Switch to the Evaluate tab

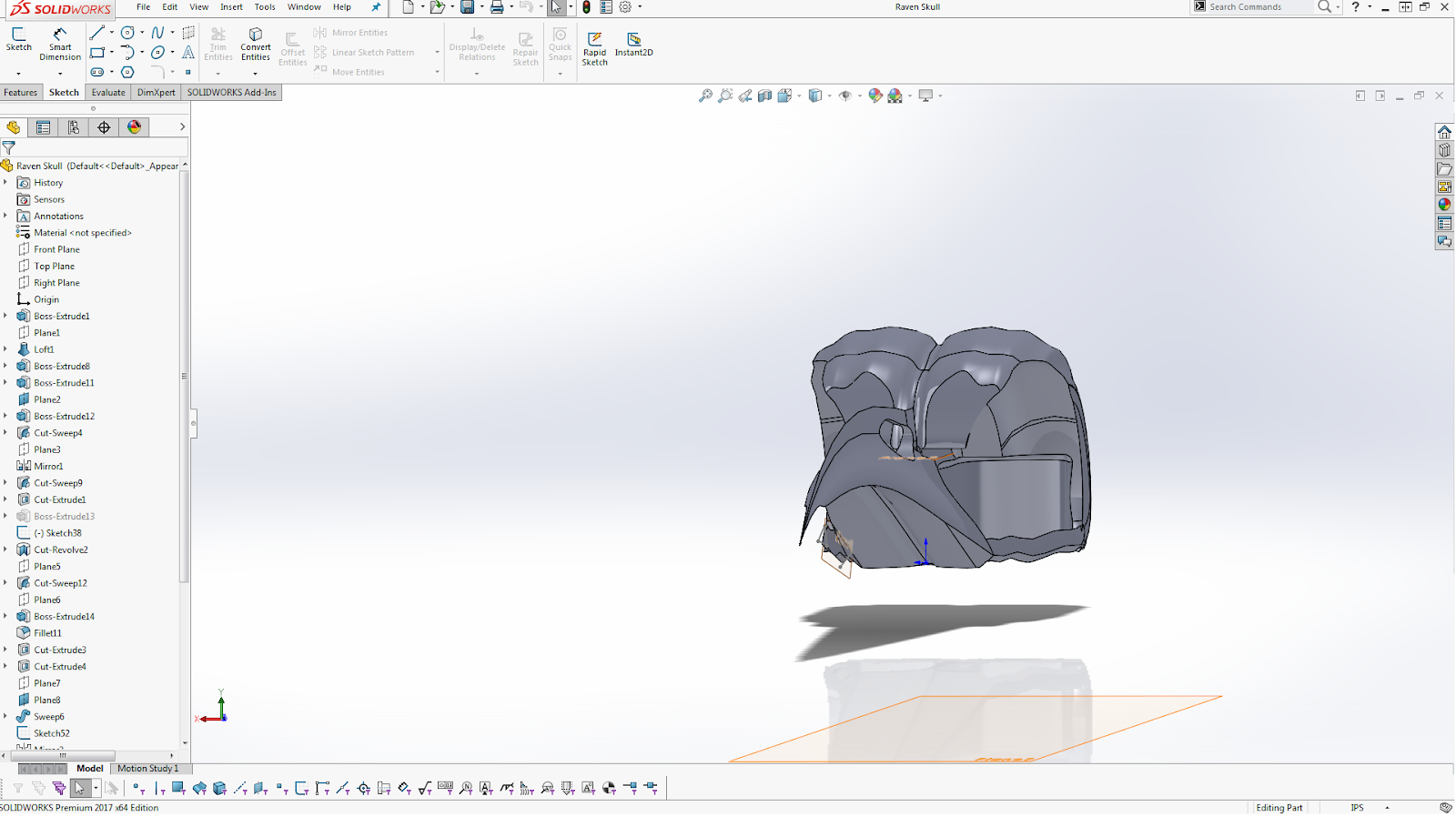tap(108, 93)
